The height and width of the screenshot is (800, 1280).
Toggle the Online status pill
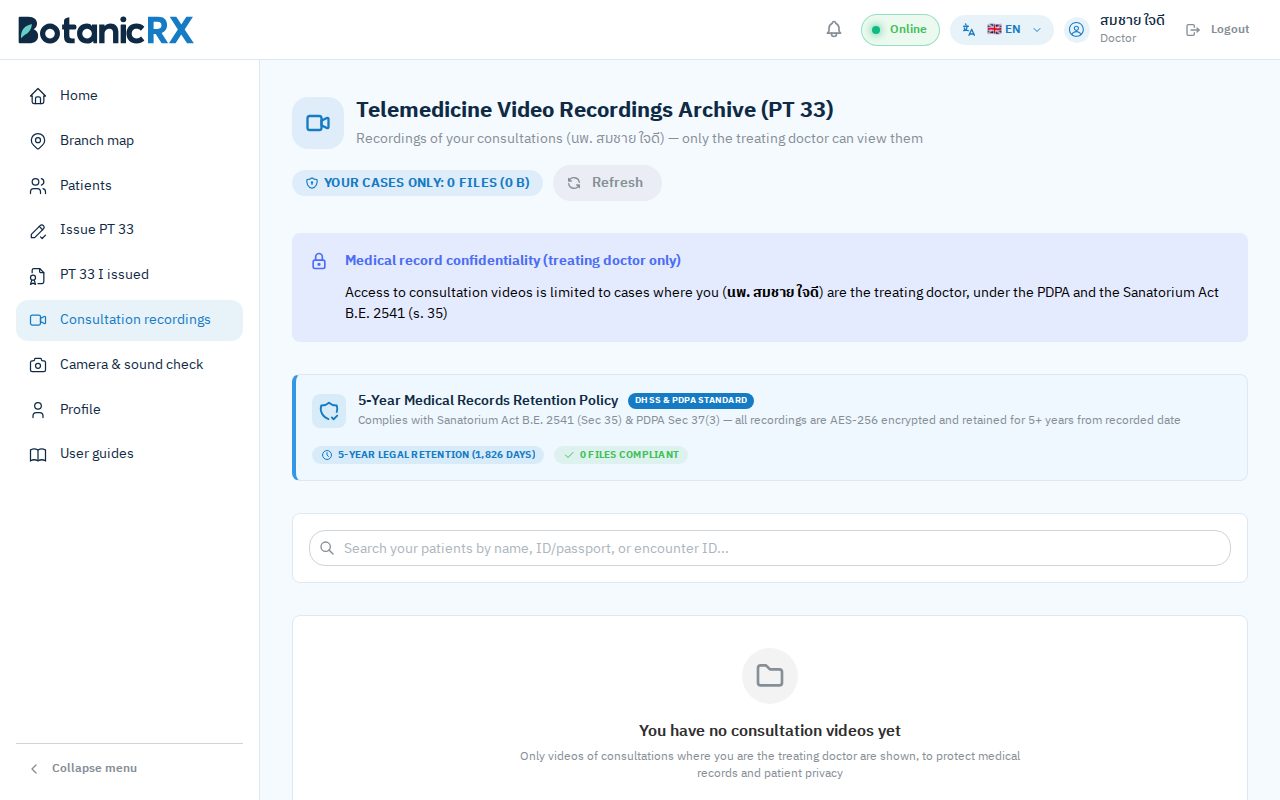point(900,30)
